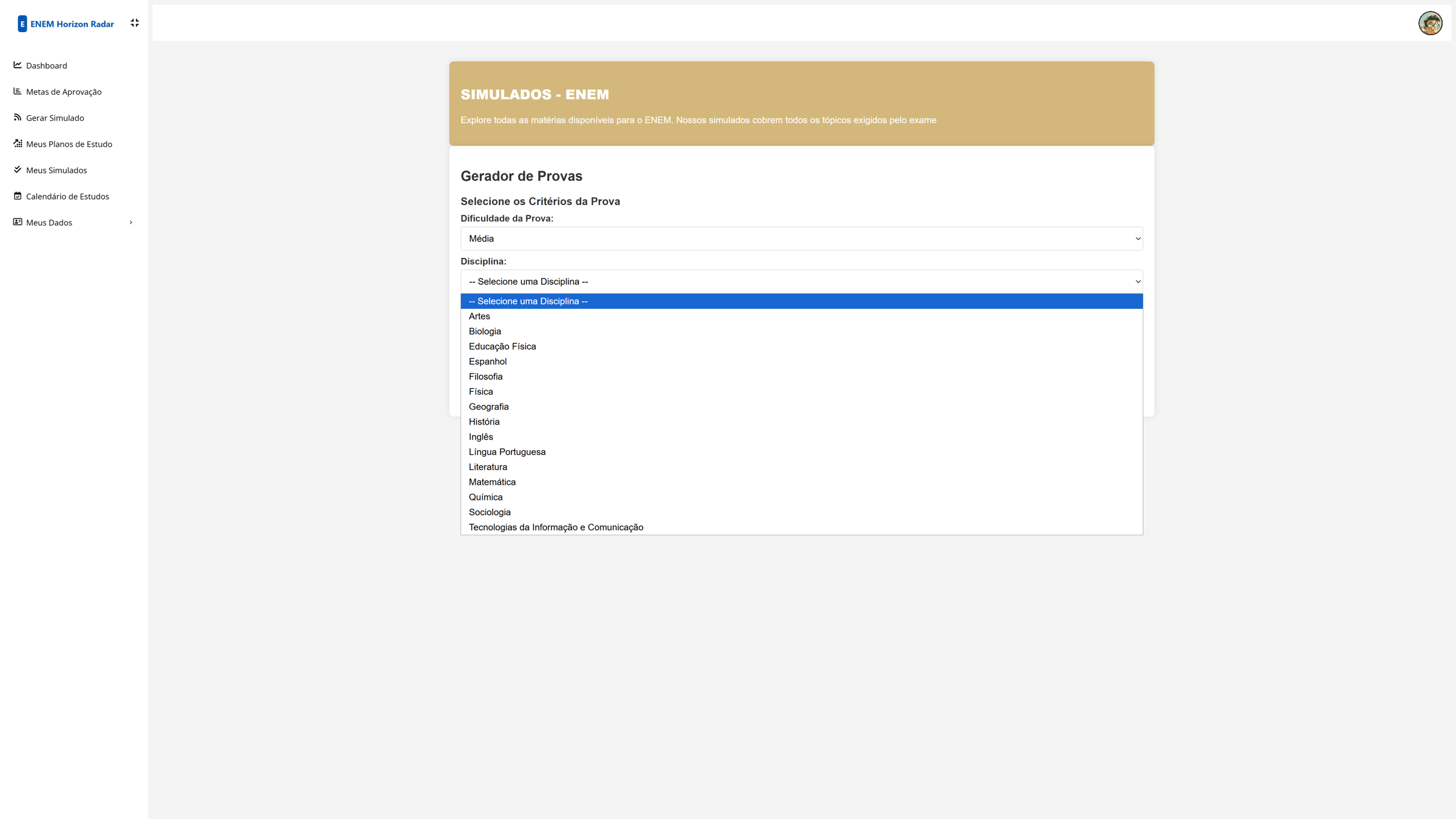Click the Meus Dados ID card icon
Image resolution: width=1456 pixels, height=819 pixels.
pos(18,221)
